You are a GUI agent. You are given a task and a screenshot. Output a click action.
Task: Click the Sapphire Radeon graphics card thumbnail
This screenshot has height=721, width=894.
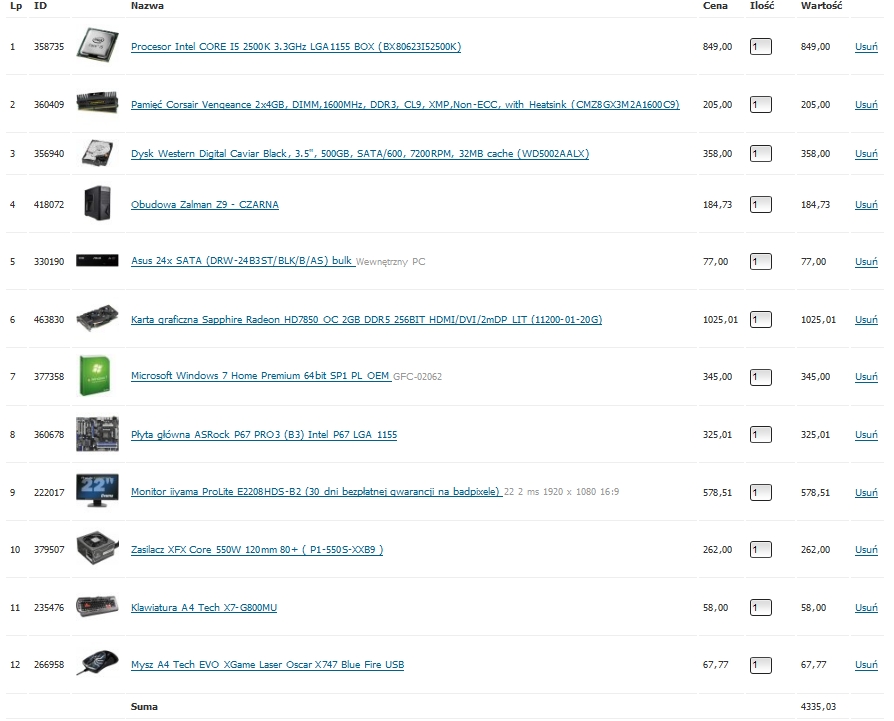[97, 318]
